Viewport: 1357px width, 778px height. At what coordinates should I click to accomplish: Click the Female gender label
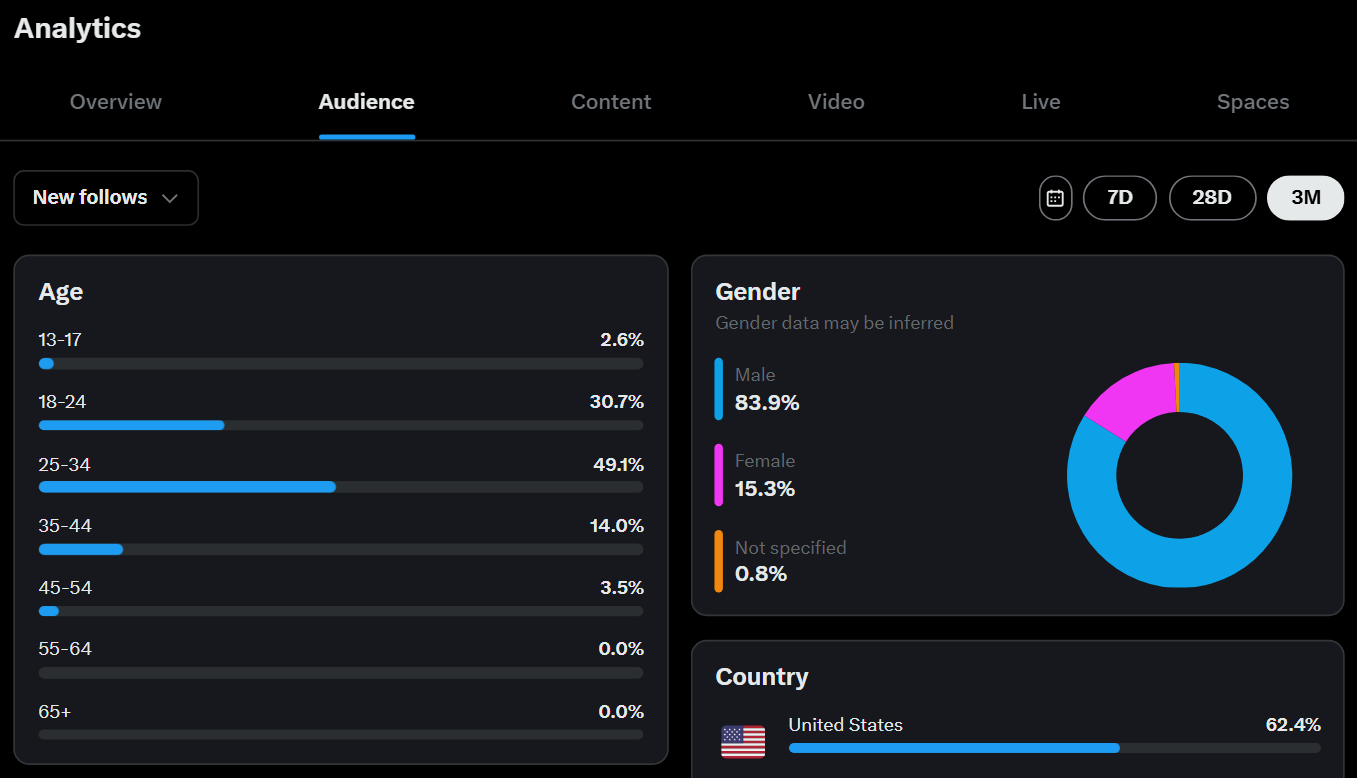pos(765,461)
